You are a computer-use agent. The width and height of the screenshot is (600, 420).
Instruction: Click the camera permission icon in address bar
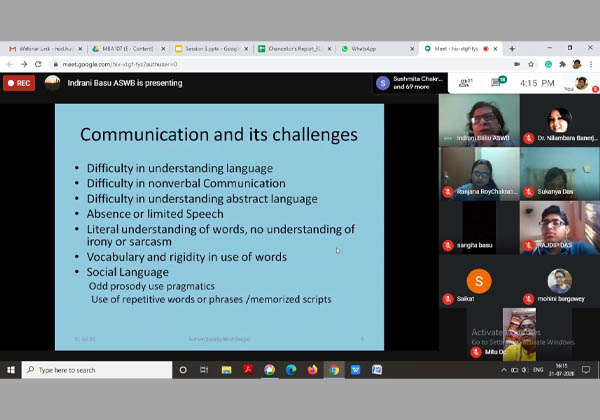point(517,64)
